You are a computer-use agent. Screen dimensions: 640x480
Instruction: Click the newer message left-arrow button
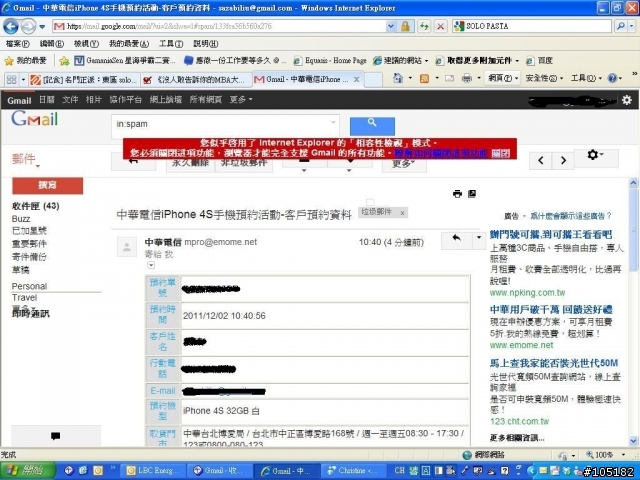541,160
